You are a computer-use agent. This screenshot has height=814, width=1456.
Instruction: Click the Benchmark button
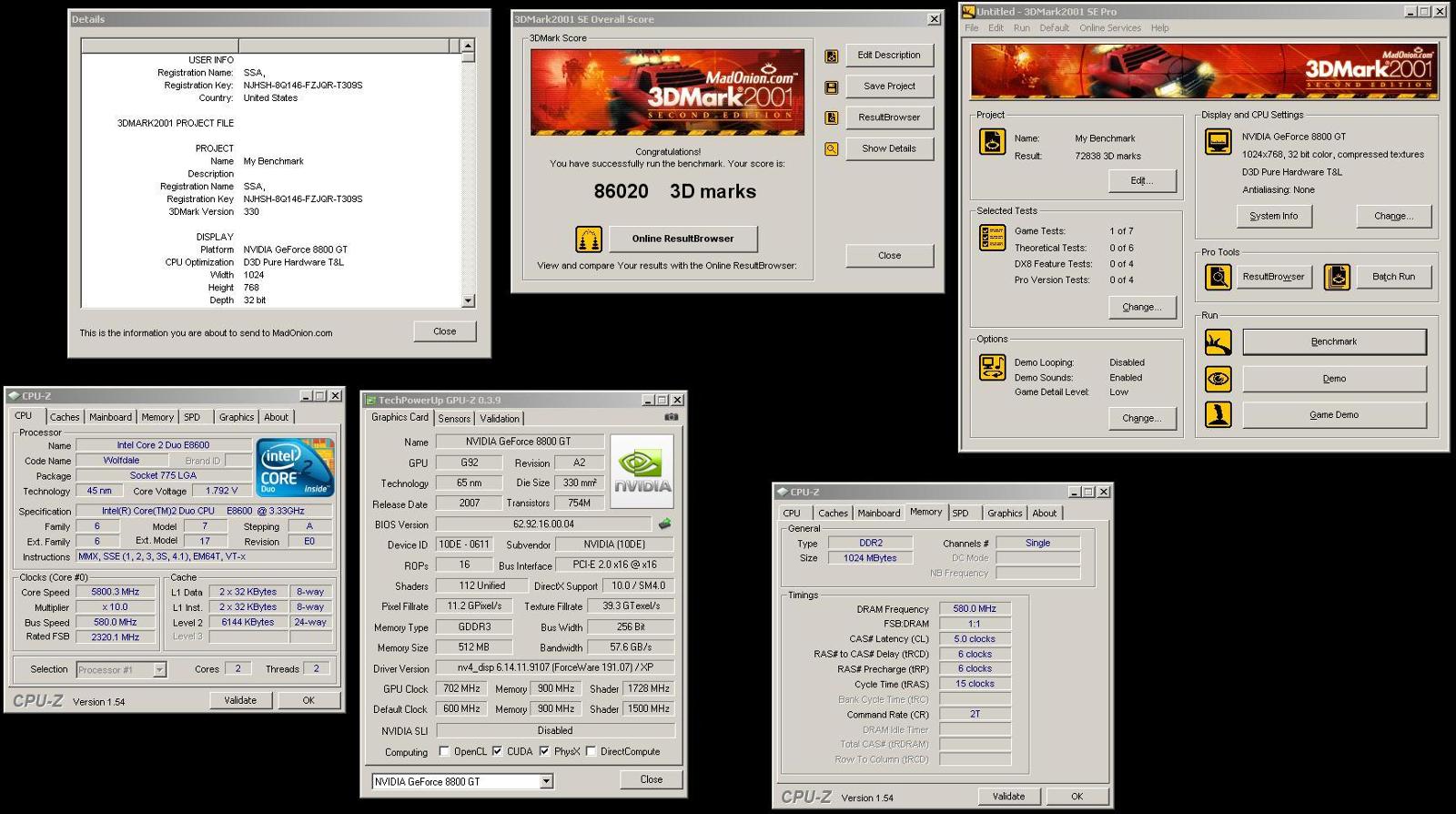(1334, 341)
